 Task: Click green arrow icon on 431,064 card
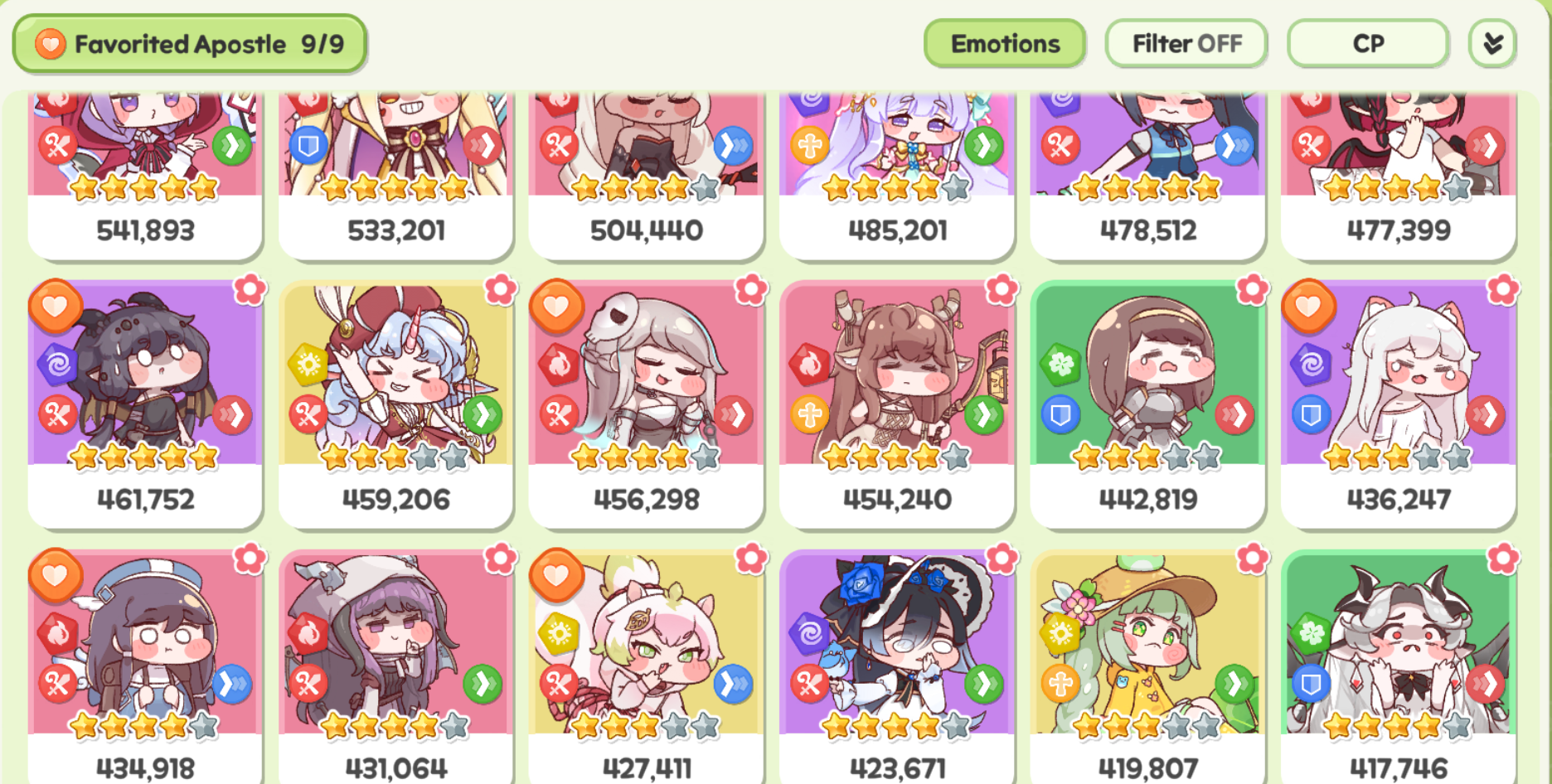point(482,684)
